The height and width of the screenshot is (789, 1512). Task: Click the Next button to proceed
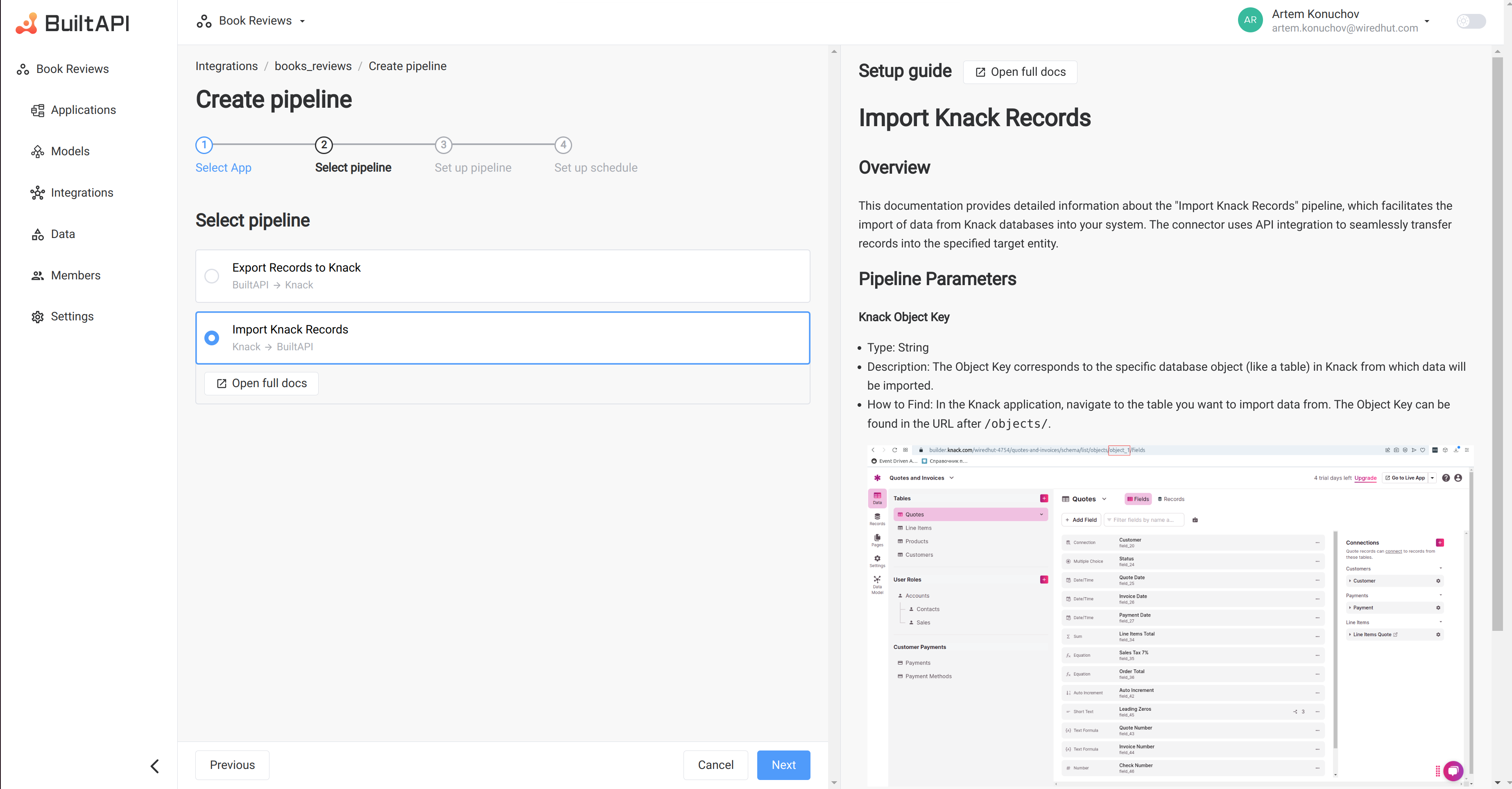[784, 764]
